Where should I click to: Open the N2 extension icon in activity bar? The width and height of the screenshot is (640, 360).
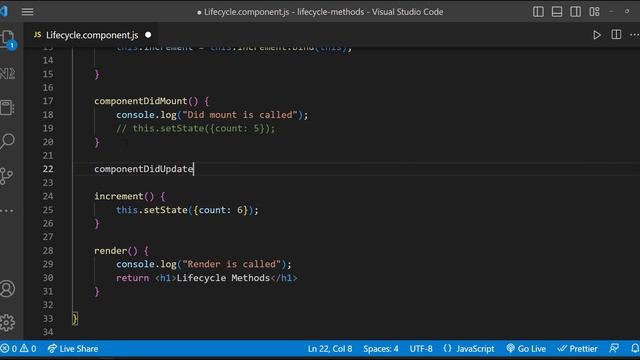click(7, 73)
